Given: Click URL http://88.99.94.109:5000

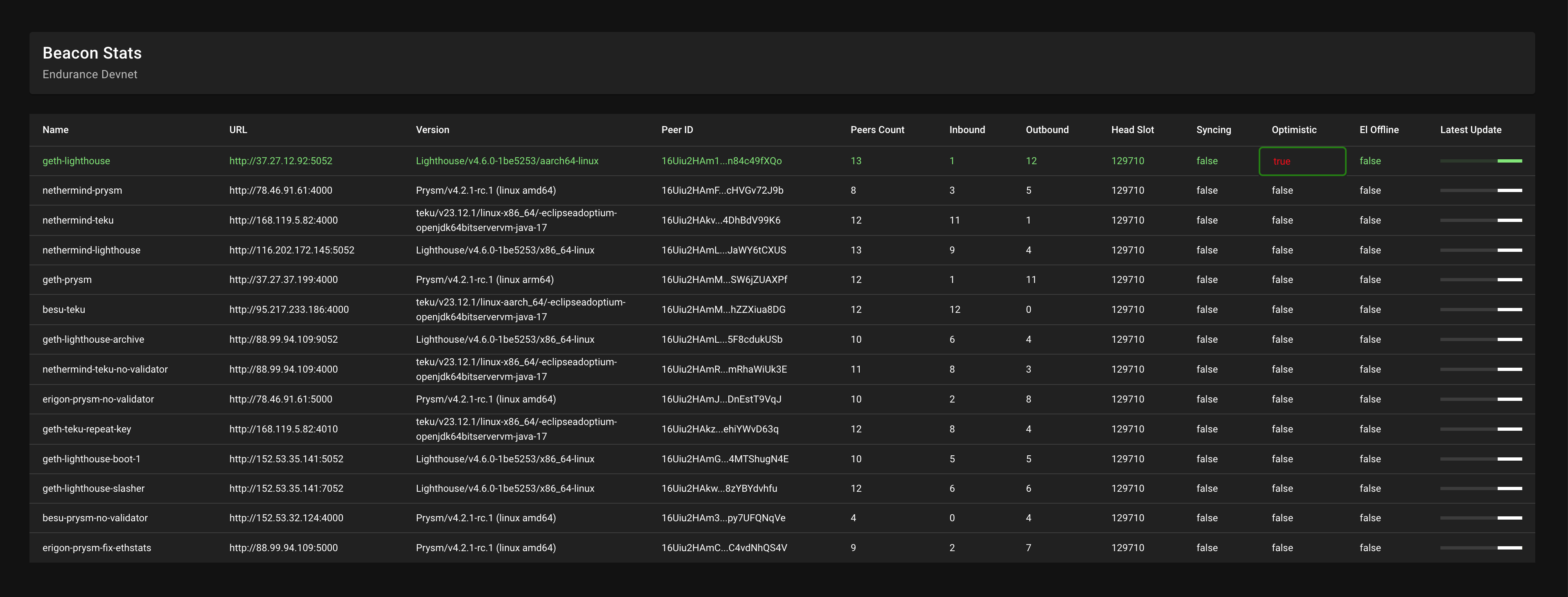Looking at the screenshot, I should click(284, 547).
